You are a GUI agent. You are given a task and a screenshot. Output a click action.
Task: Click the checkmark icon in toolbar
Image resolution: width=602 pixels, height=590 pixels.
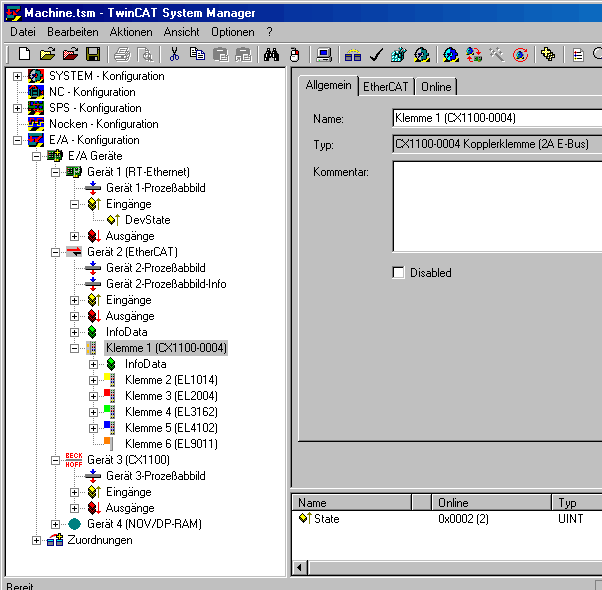pos(376,54)
